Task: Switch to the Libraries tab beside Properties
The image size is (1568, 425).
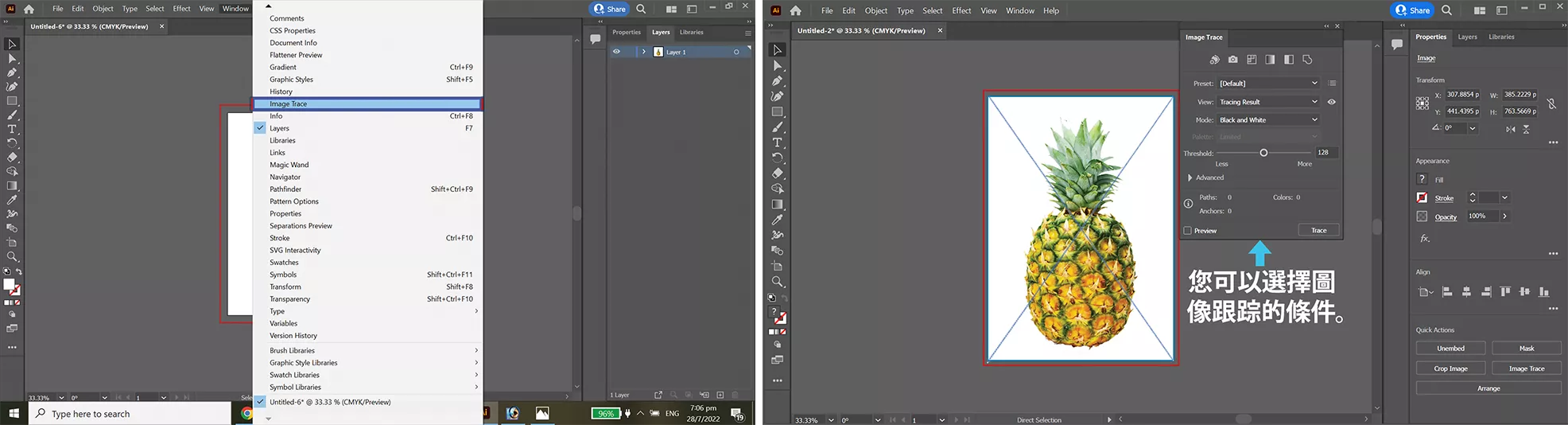Action: point(1500,37)
